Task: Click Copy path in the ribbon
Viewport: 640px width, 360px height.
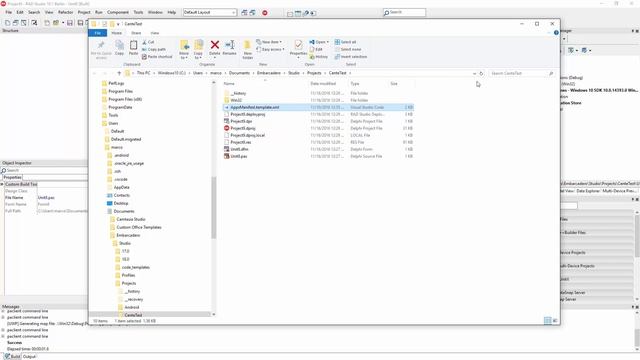Action: tap(154, 49)
